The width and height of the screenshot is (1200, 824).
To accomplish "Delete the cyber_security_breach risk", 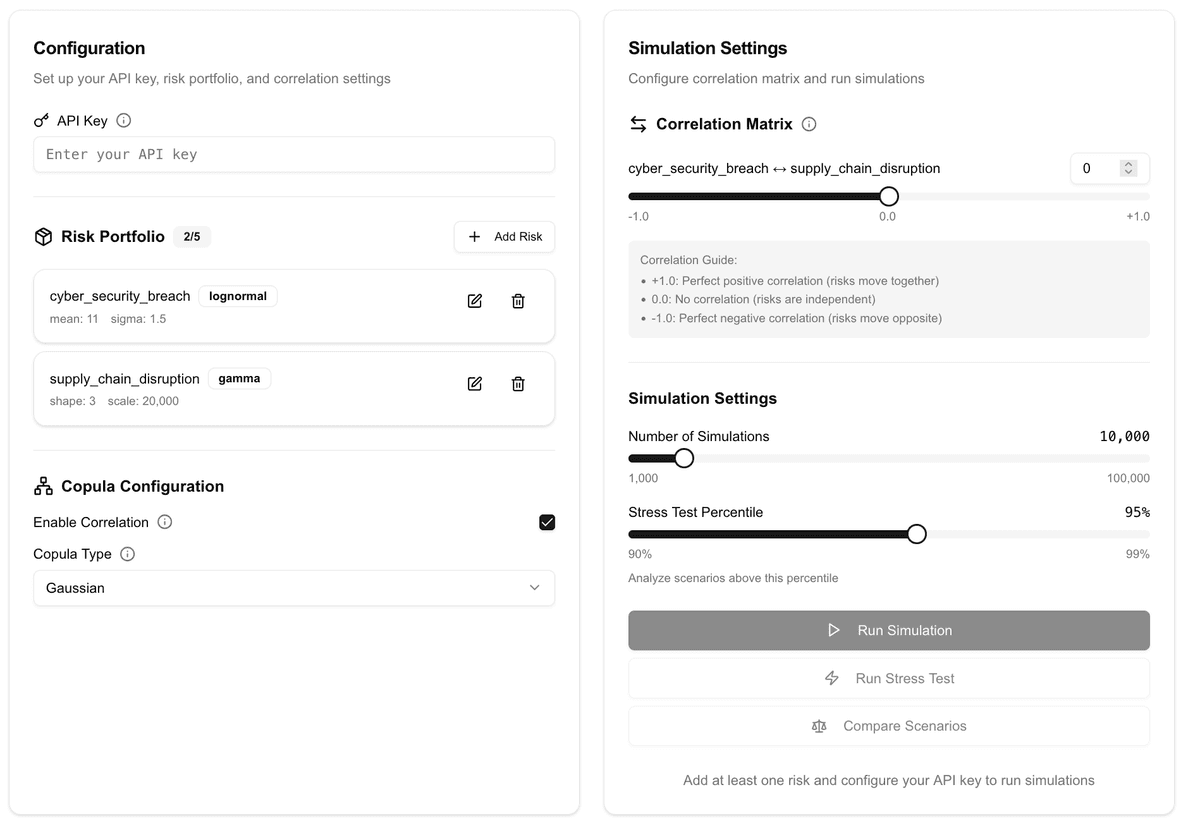I will pos(518,301).
